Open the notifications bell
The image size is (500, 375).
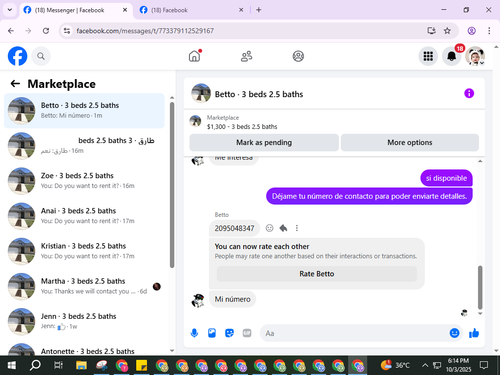pyautogui.click(x=452, y=56)
